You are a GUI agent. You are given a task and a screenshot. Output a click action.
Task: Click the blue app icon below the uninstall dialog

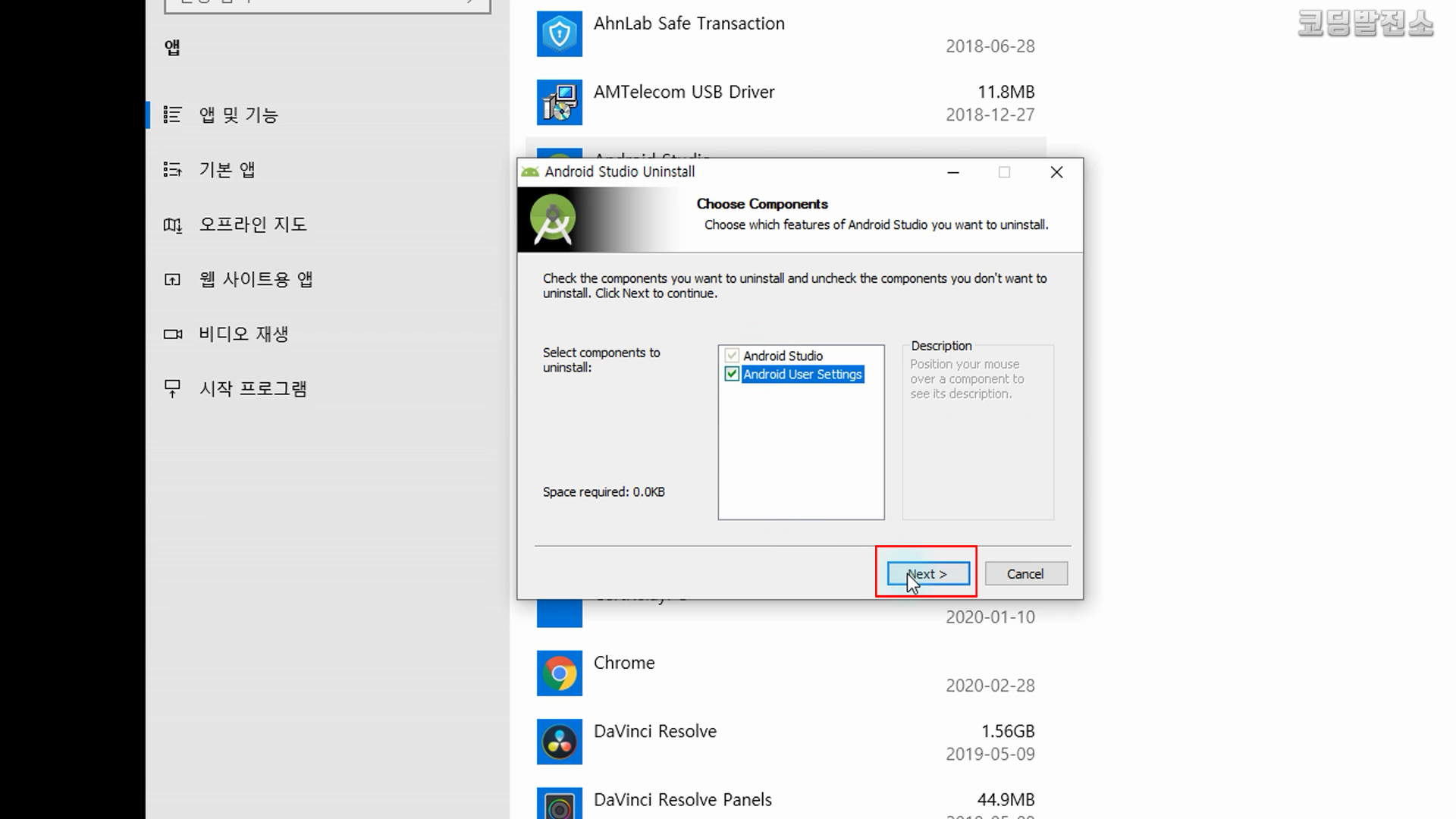click(560, 613)
